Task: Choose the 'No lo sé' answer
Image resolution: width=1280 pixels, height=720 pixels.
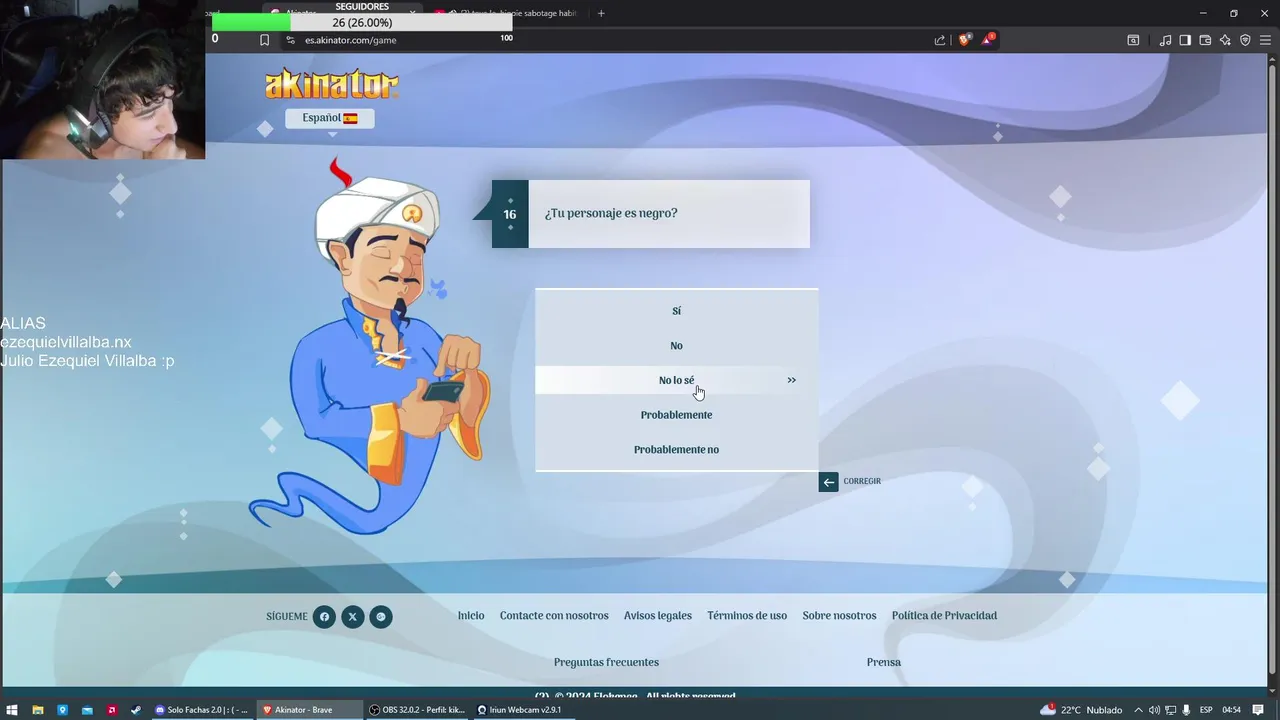Action: point(676,380)
